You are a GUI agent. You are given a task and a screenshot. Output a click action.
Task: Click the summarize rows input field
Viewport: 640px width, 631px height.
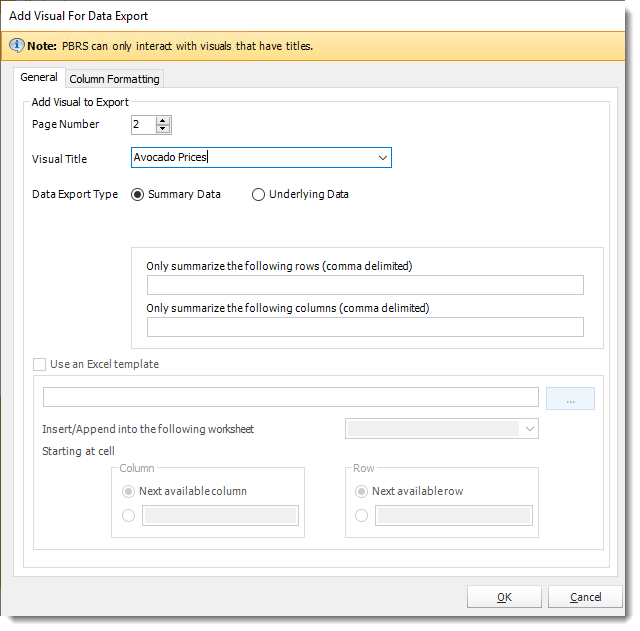click(365, 285)
